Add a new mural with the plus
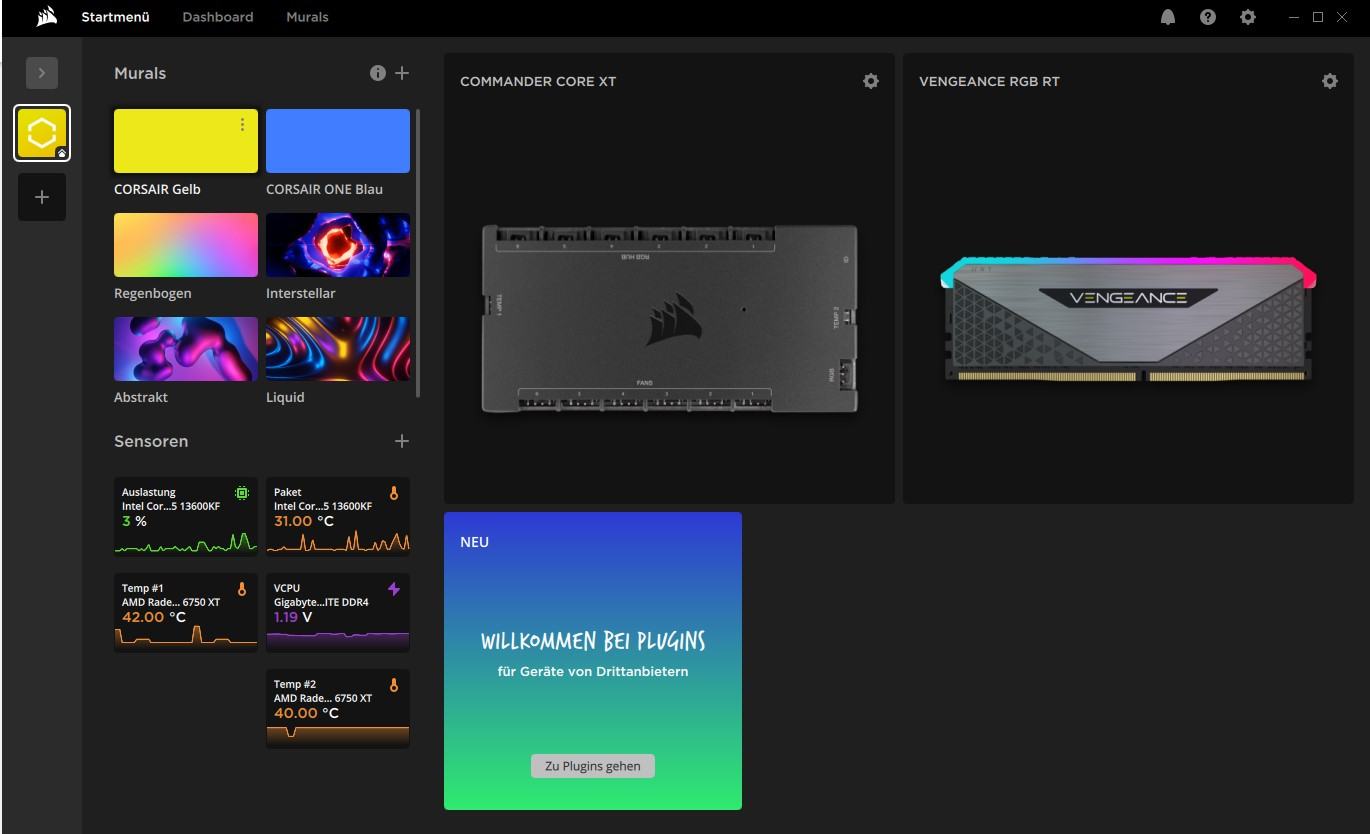1370x834 pixels. pyautogui.click(x=402, y=73)
